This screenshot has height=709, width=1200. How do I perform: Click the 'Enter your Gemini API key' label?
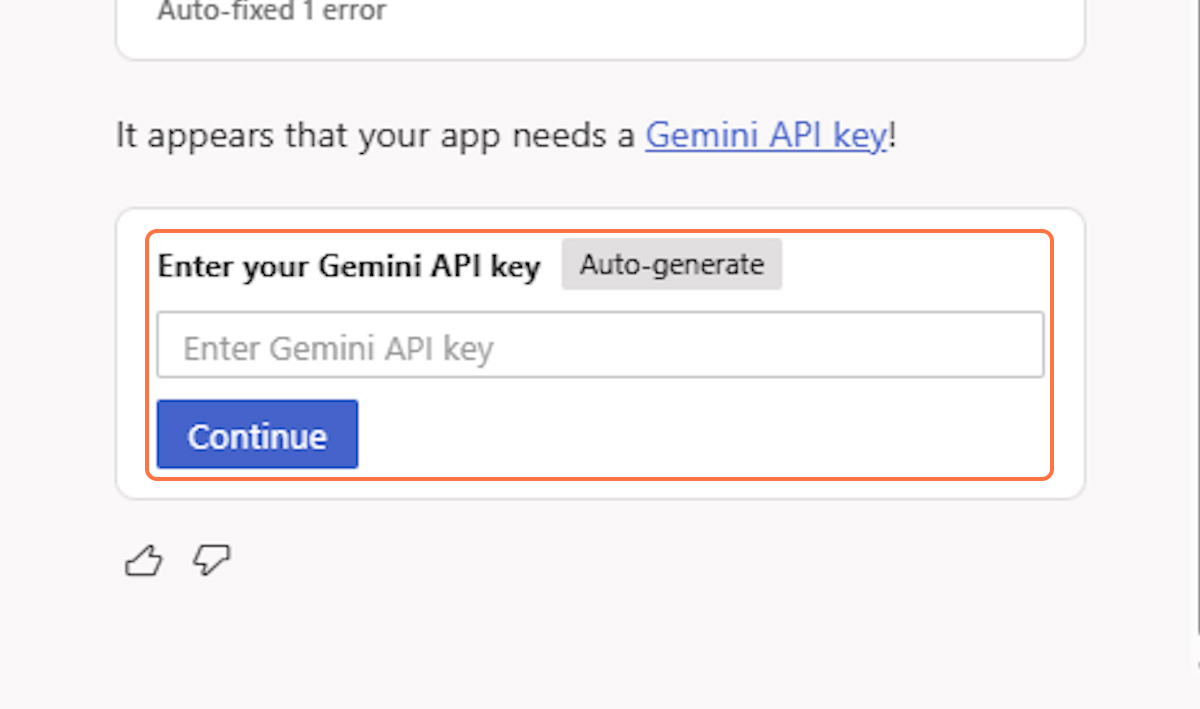click(349, 266)
